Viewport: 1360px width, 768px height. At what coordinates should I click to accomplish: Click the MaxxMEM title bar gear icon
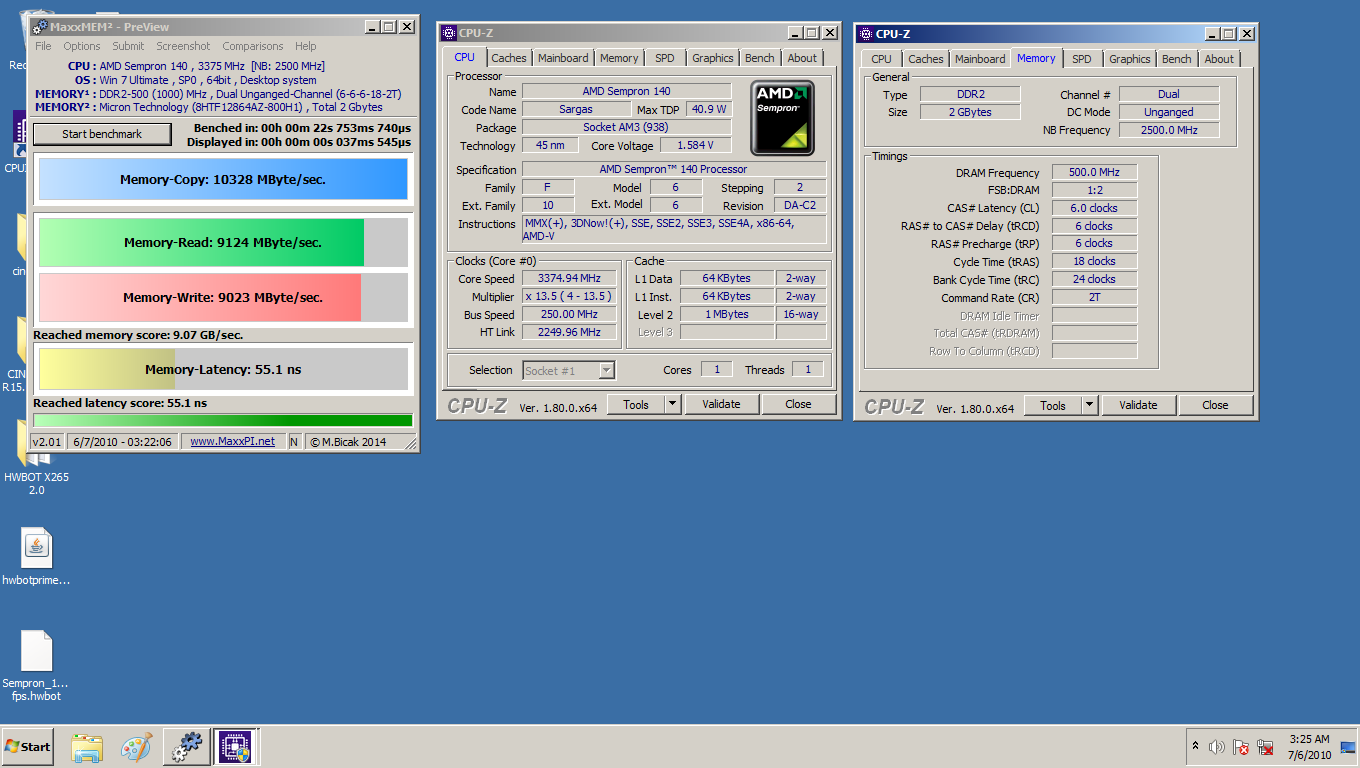(39, 27)
